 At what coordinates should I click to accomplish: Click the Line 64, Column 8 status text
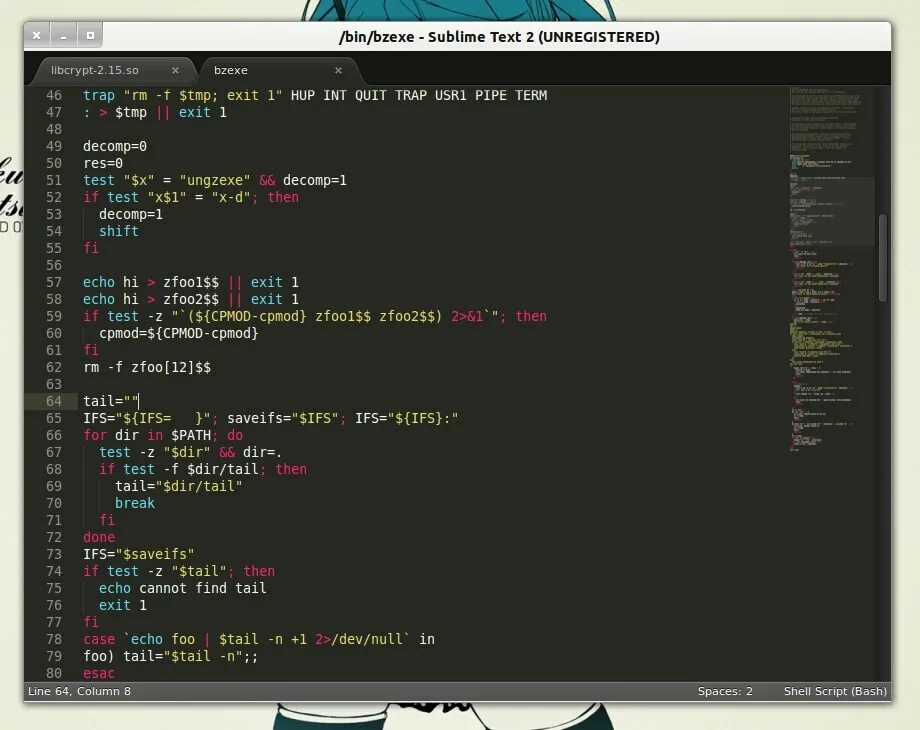click(79, 691)
